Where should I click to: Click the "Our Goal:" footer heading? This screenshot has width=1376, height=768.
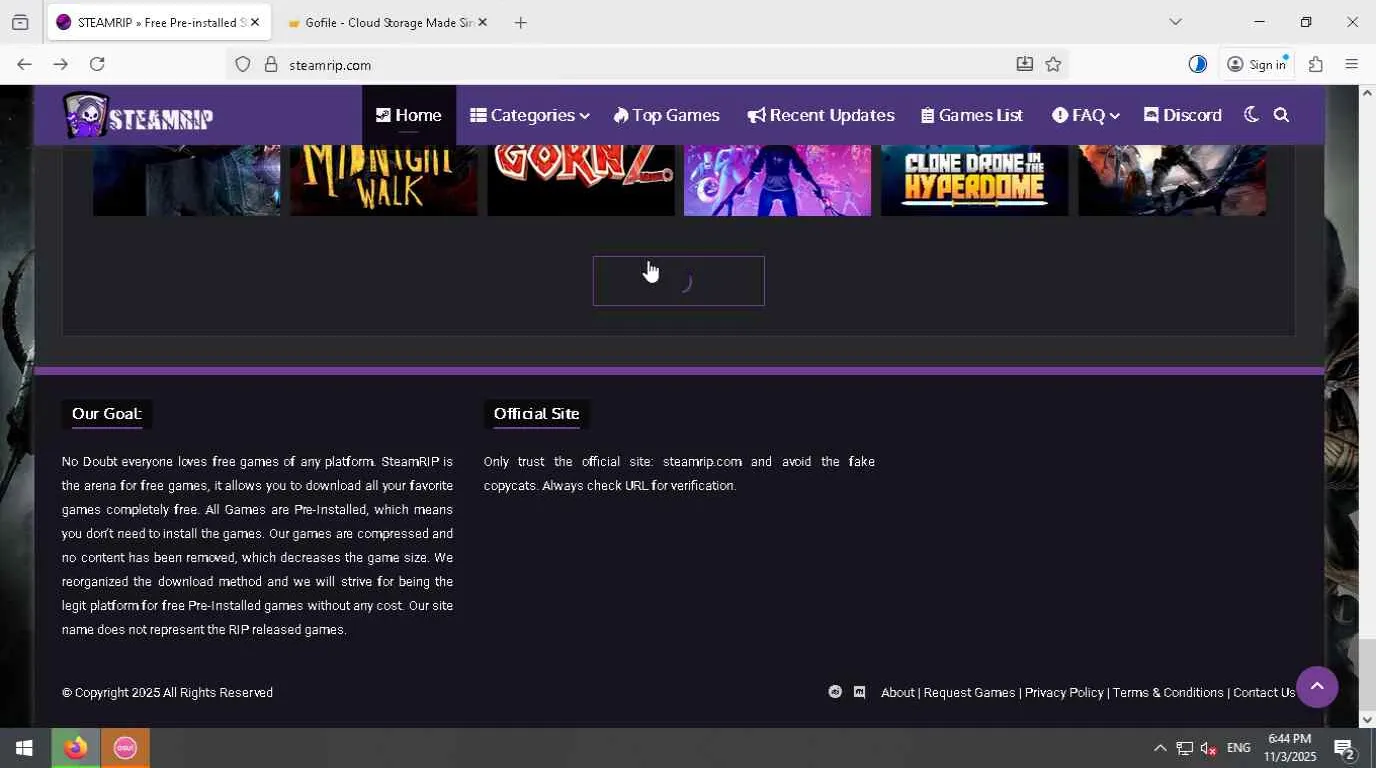click(x=107, y=413)
